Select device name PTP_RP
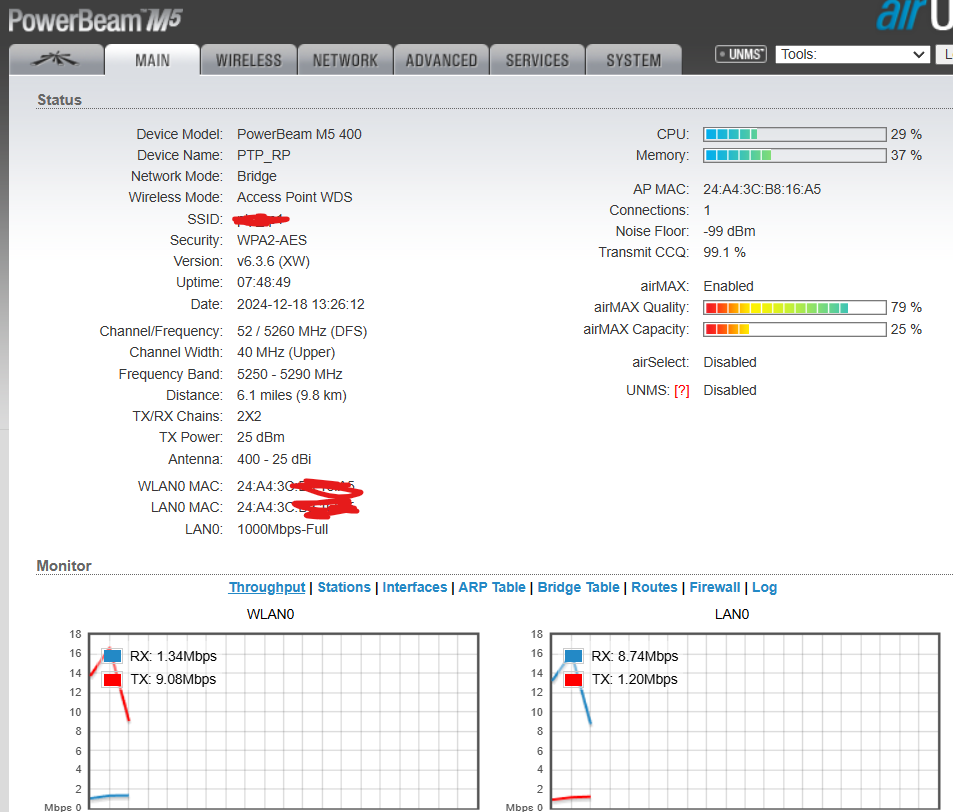 click(x=264, y=156)
